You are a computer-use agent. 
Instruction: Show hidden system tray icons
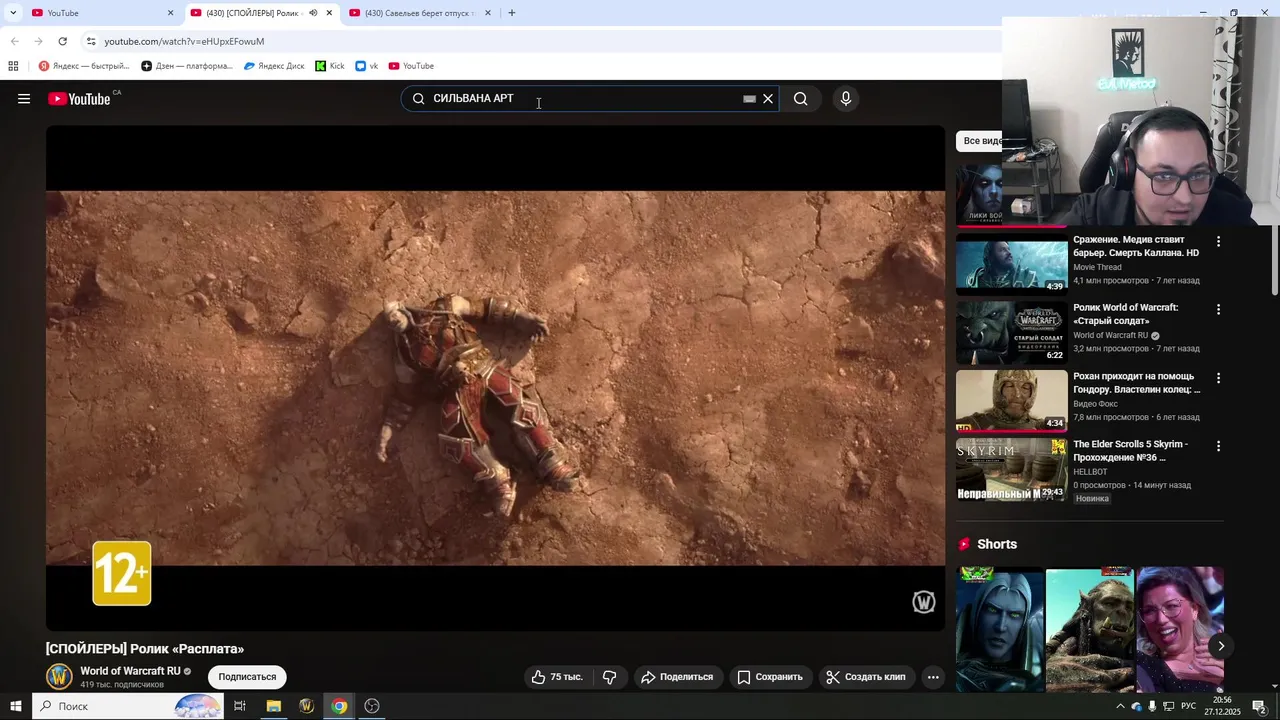[1120, 707]
